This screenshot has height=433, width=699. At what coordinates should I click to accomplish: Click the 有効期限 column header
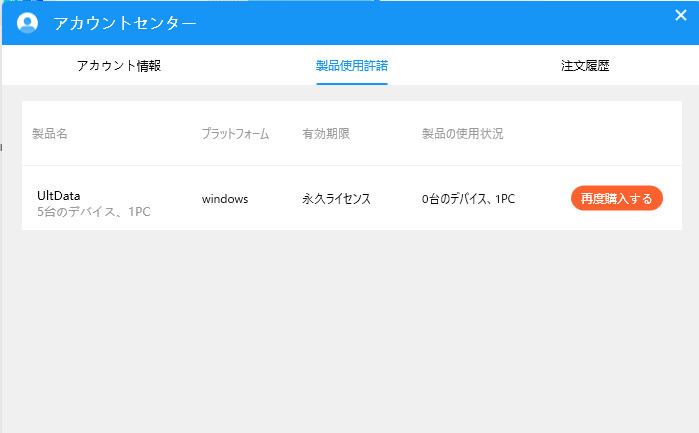[x=326, y=133]
